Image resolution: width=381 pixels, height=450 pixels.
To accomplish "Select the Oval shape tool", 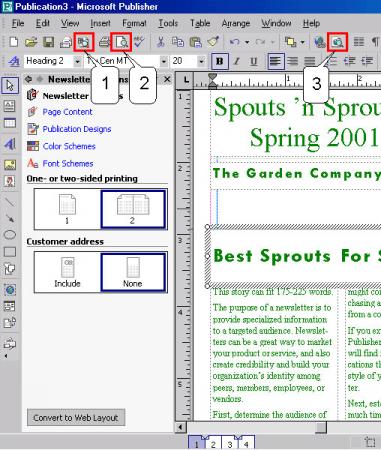I will click(9, 235).
